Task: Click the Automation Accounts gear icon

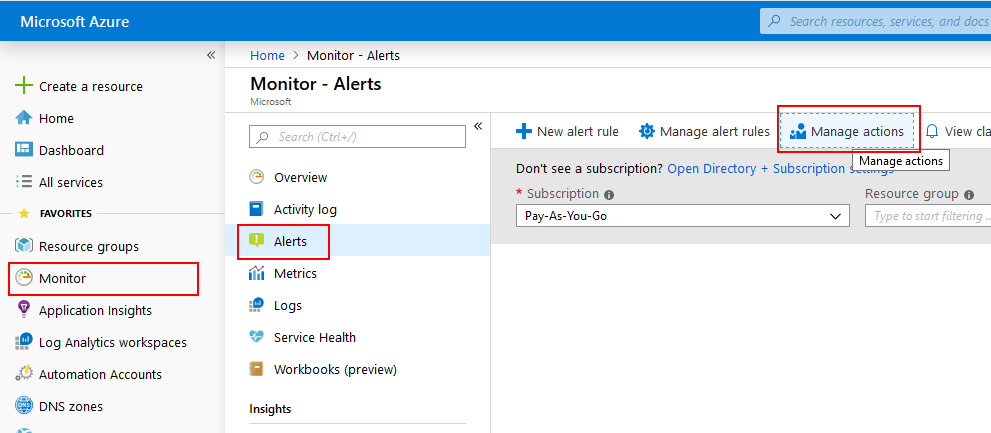Action: point(23,374)
